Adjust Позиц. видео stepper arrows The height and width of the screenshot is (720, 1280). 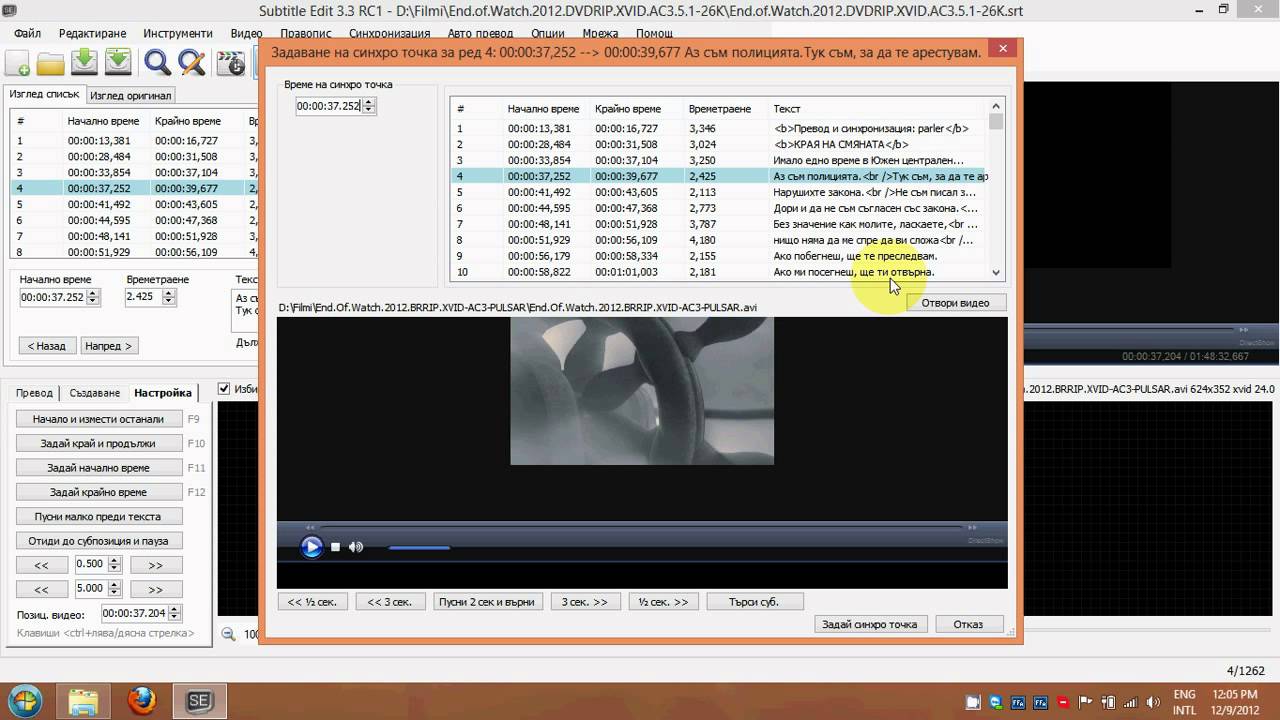click(175, 614)
